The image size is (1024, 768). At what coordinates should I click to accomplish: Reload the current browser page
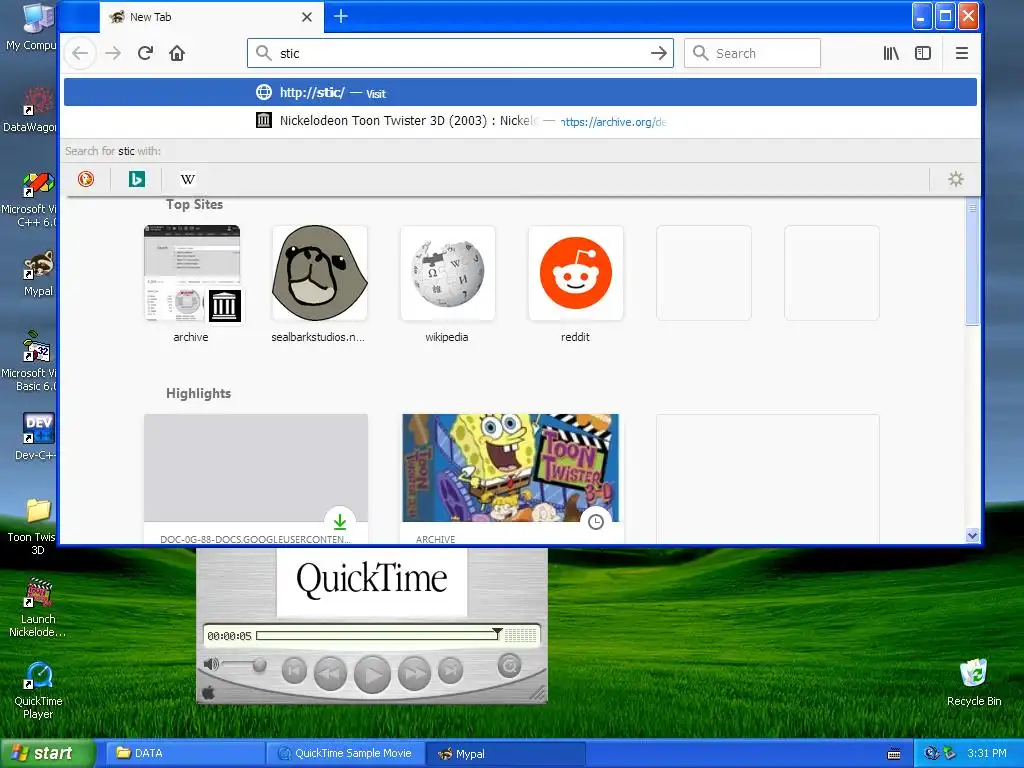(145, 53)
